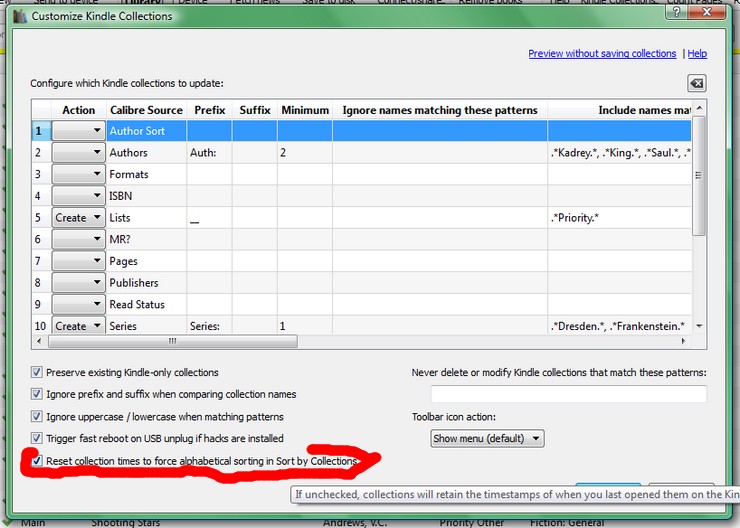Click the question mark help button in the title bar

click(676, 12)
